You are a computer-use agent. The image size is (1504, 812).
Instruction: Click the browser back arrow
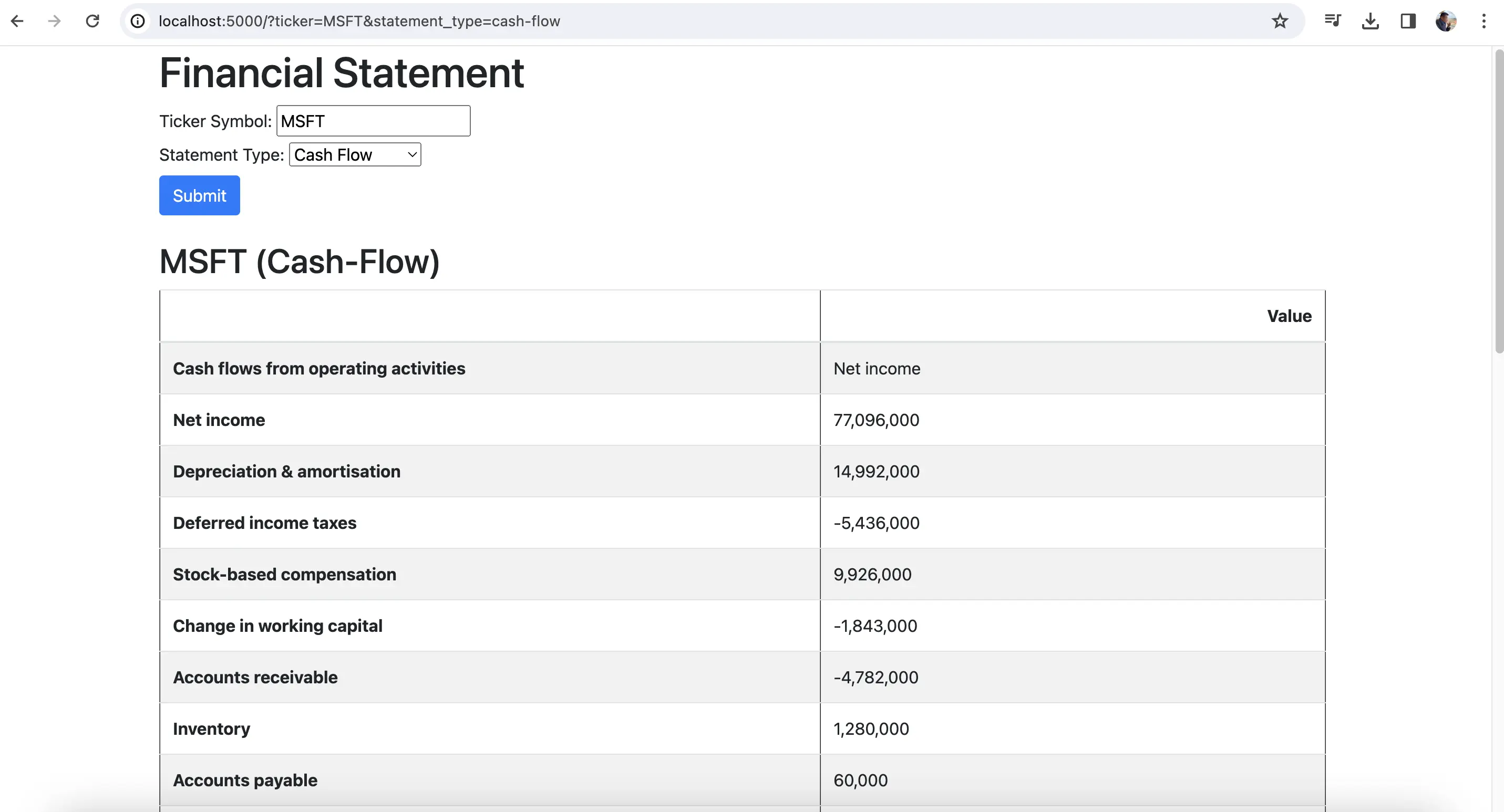(17, 22)
